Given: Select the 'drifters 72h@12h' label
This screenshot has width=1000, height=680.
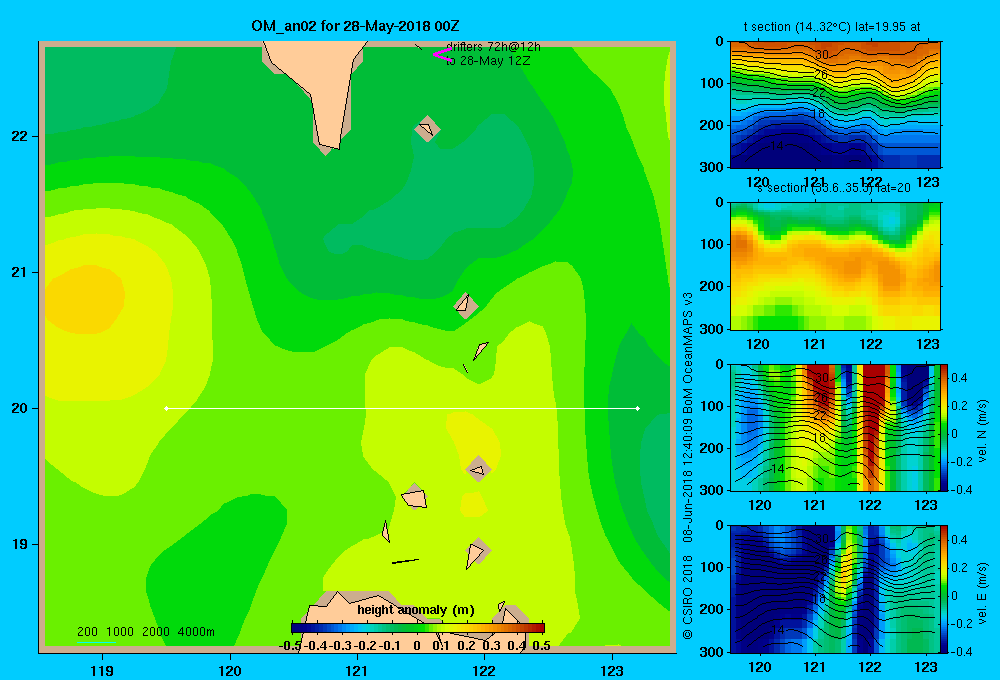Looking at the screenshot, I should (x=494, y=47).
